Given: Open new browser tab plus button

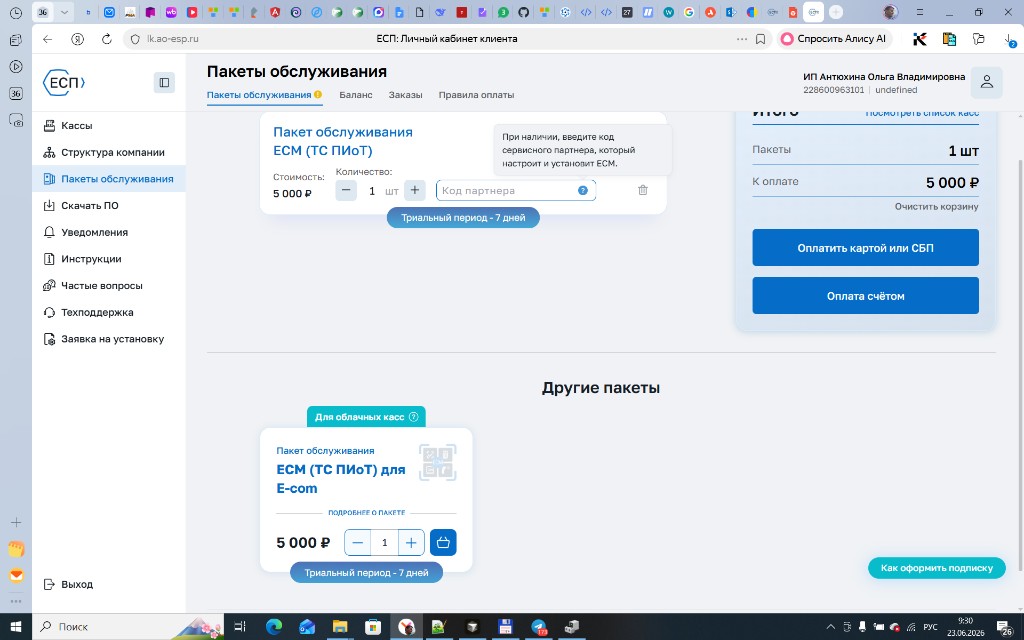Looking at the screenshot, I should [835, 12].
